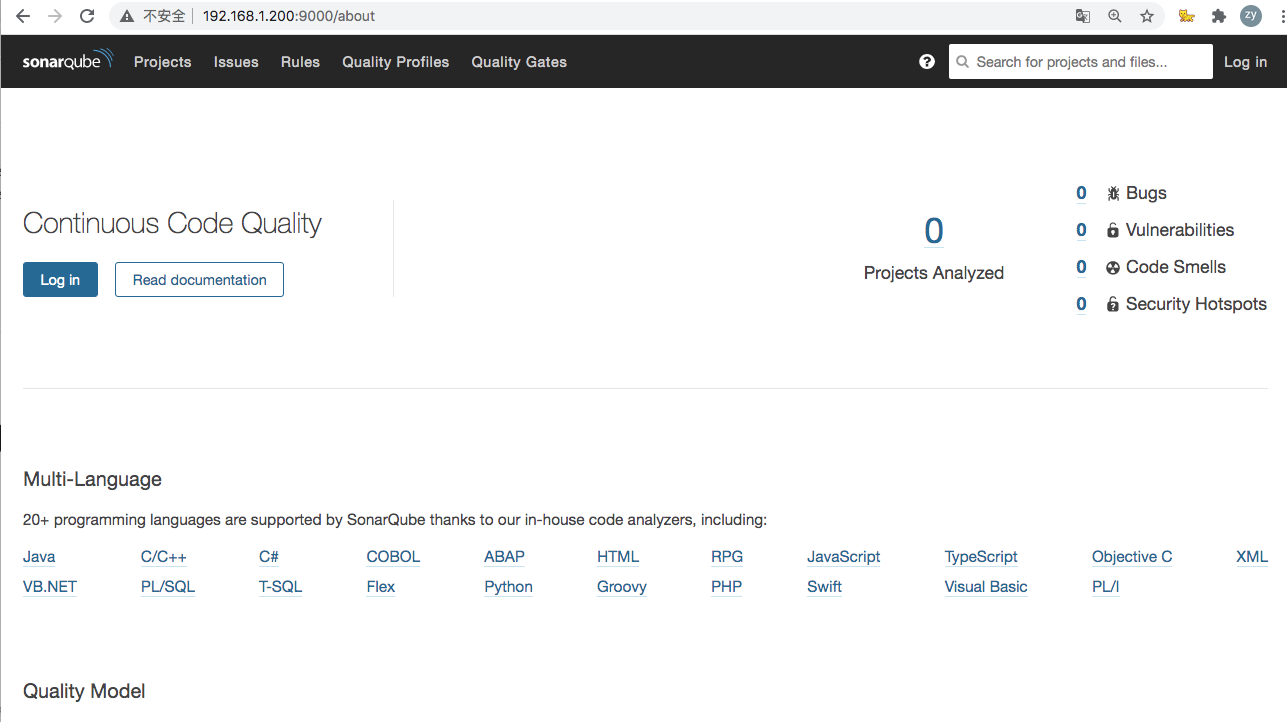Click the zoom magnifier icon in address bar
This screenshot has width=1287, height=722.
(x=1115, y=16)
